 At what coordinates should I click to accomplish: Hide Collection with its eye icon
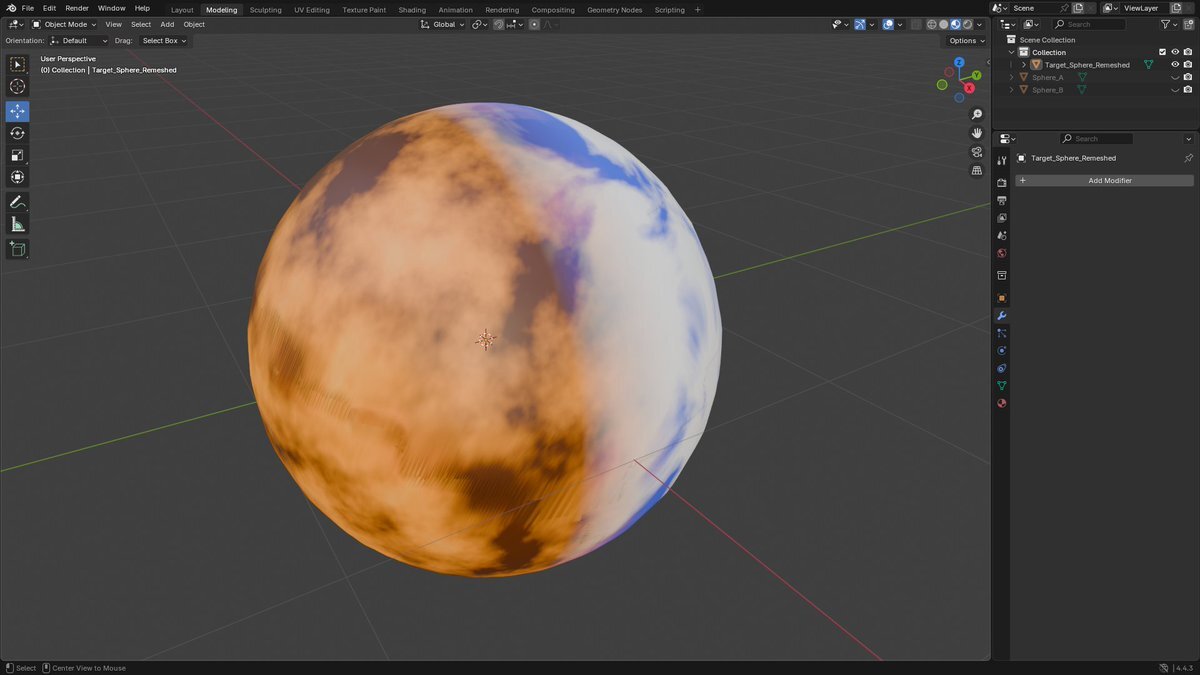click(x=1175, y=52)
